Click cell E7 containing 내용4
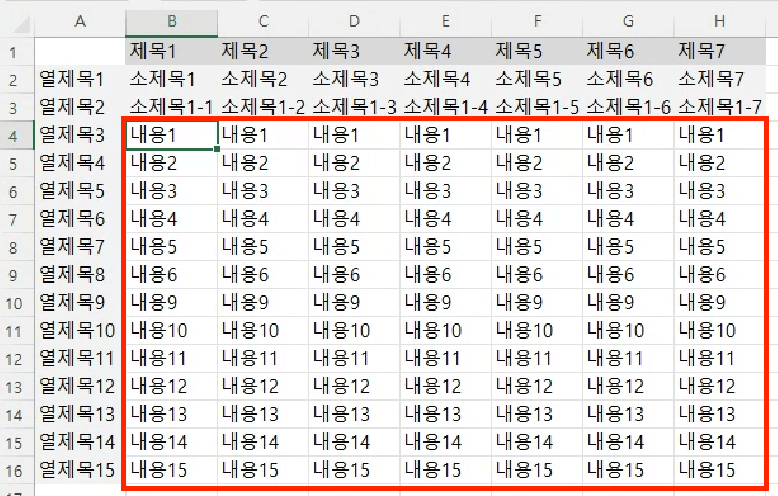The height and width of the screenshot is (496, 778). click(x=446, y=219)
